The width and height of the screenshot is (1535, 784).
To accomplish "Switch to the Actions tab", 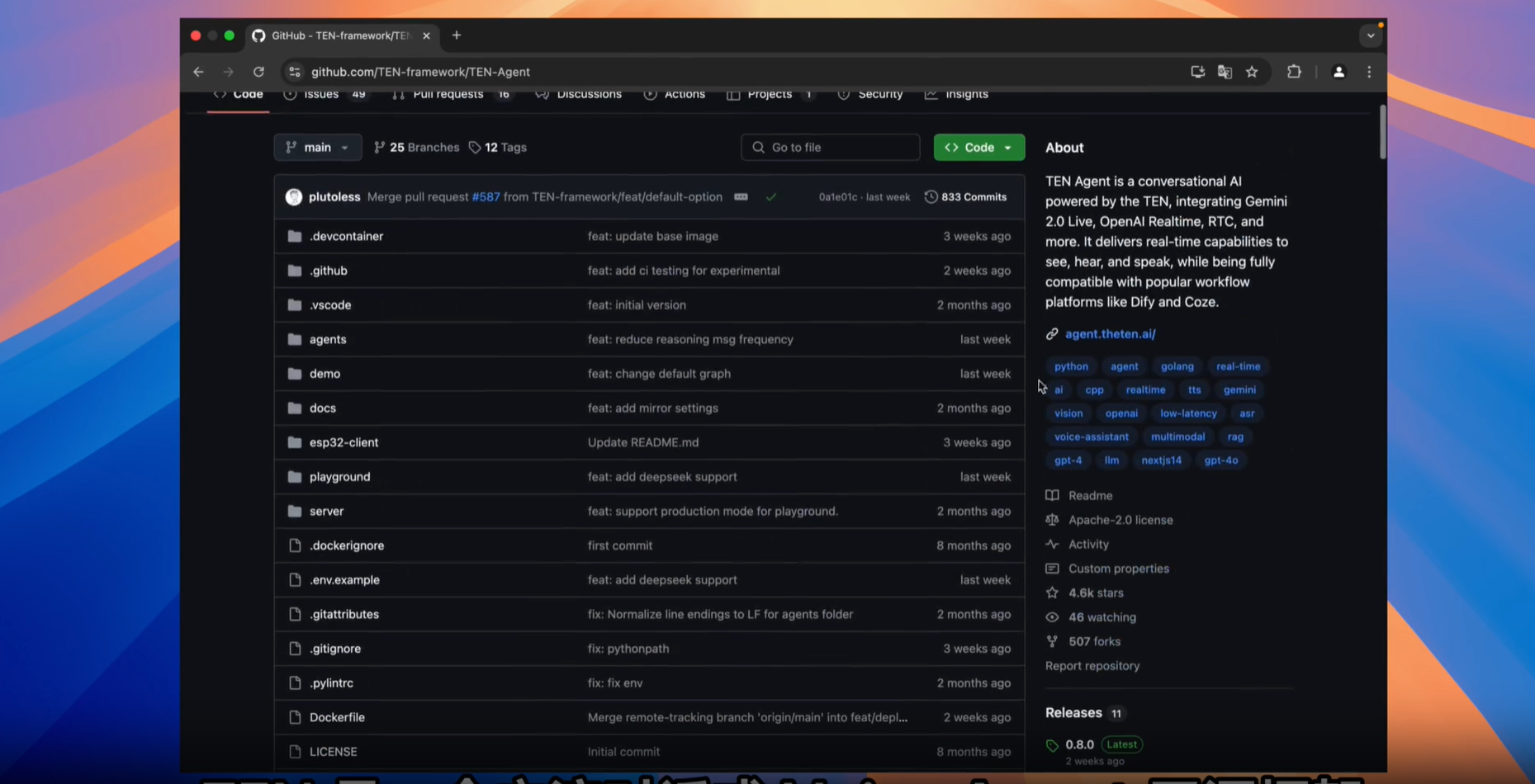I will (x=675, y=94).
